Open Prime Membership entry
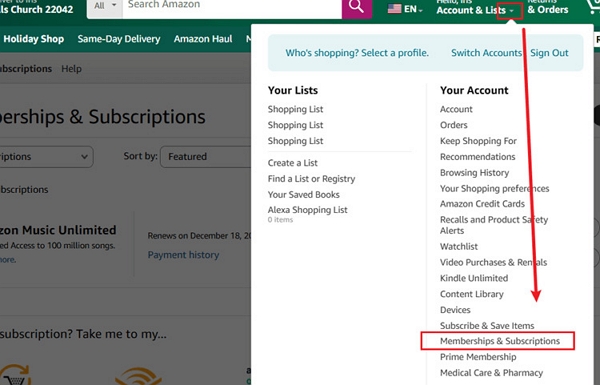 [478, 357]
